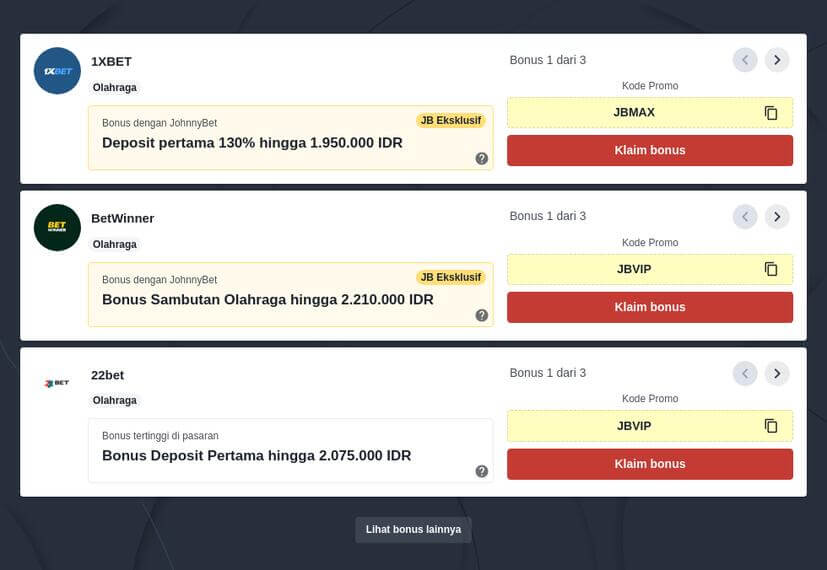Screen dimensions: 827x570
Task: Show previous 1XBET bonus
Action: pyautogui.click(x=745, y=60)
